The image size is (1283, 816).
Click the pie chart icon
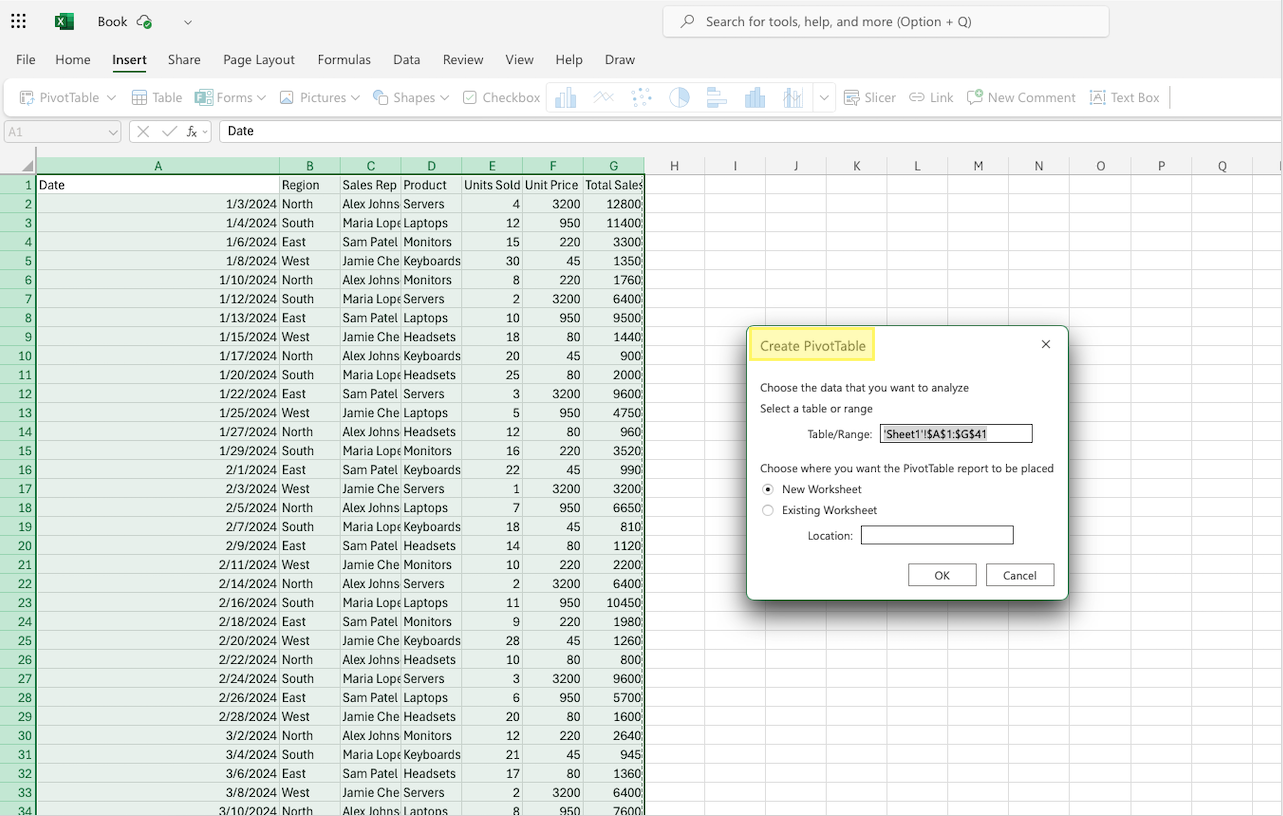[679, 97]
